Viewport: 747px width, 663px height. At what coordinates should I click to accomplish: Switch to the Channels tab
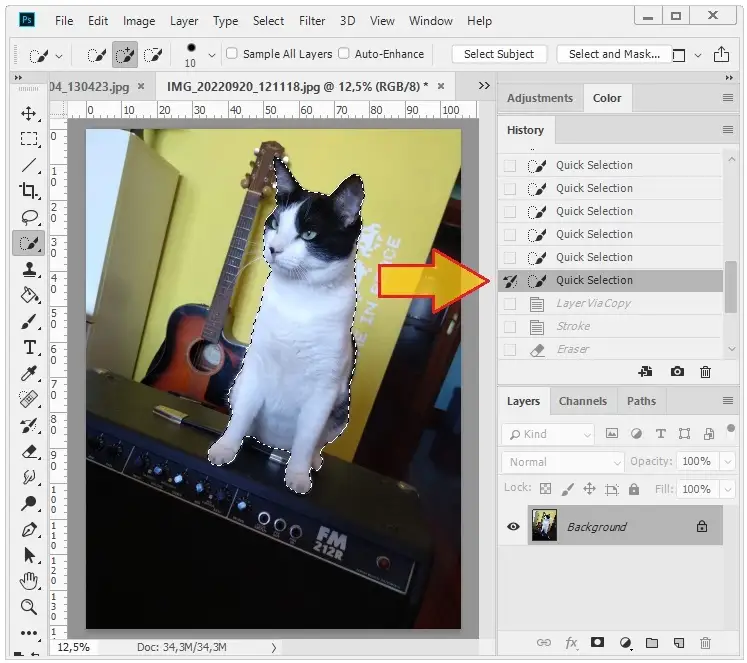coord(583,401)
